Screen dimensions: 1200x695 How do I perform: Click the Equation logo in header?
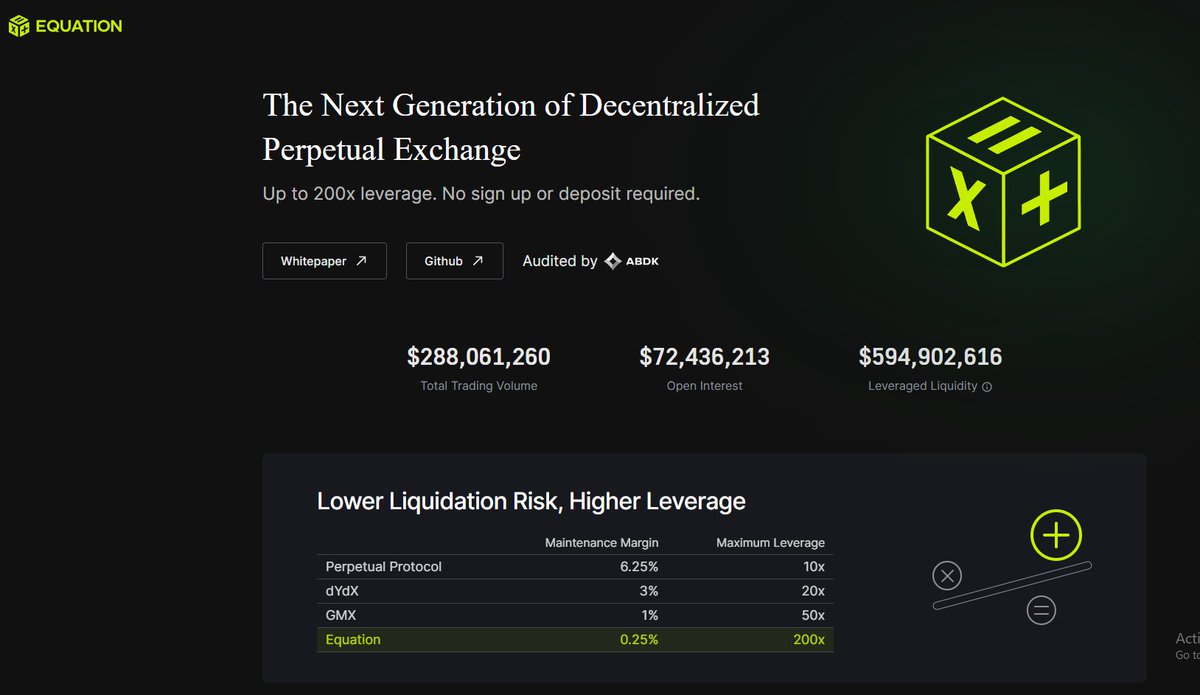pos(65,27)
